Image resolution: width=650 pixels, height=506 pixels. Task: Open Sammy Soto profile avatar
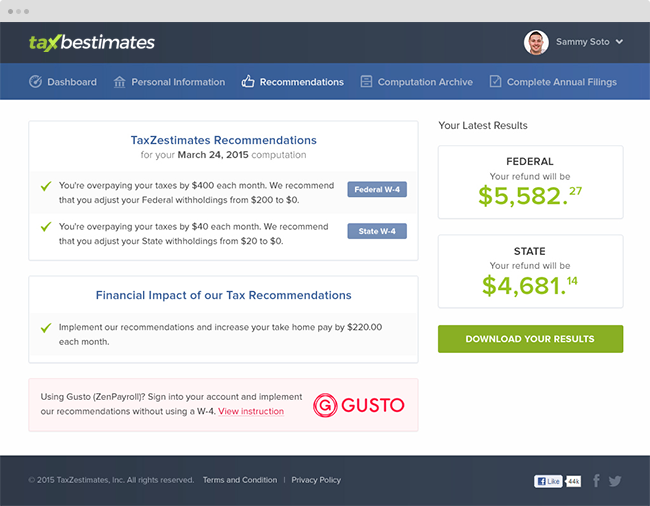(536, 42)
